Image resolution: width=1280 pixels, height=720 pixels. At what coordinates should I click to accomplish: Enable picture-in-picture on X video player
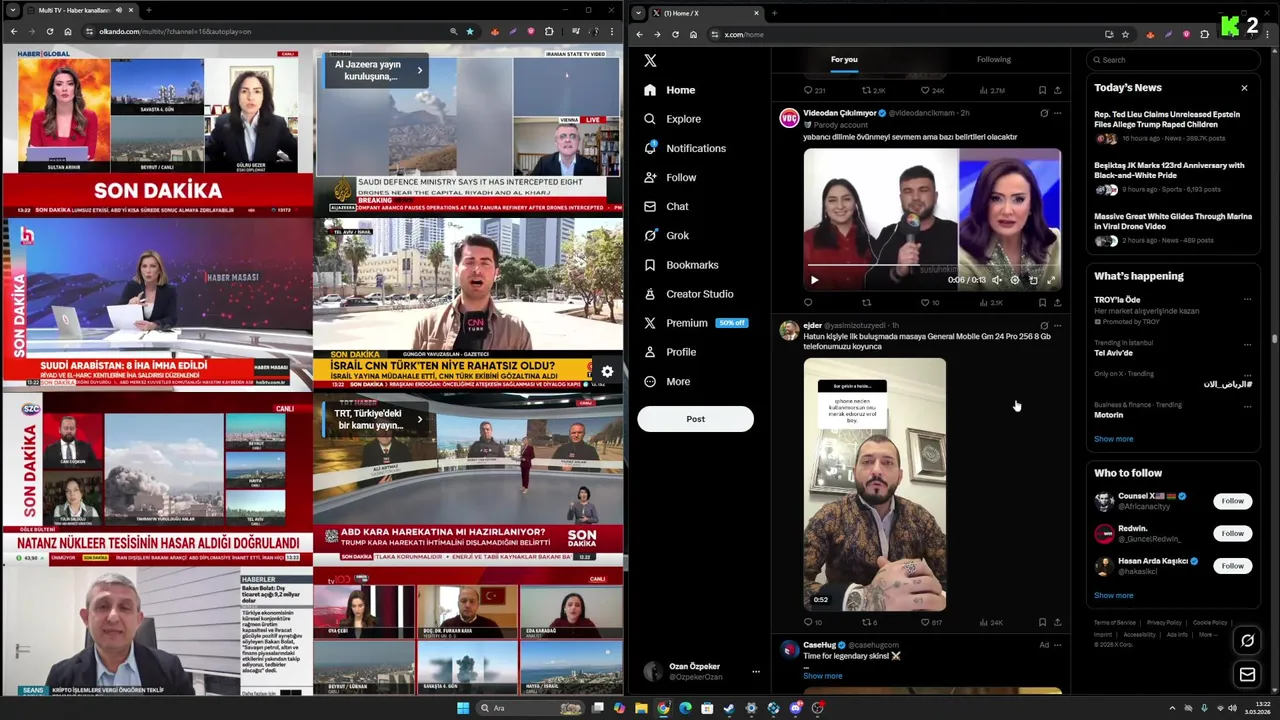pos(1033,280)
